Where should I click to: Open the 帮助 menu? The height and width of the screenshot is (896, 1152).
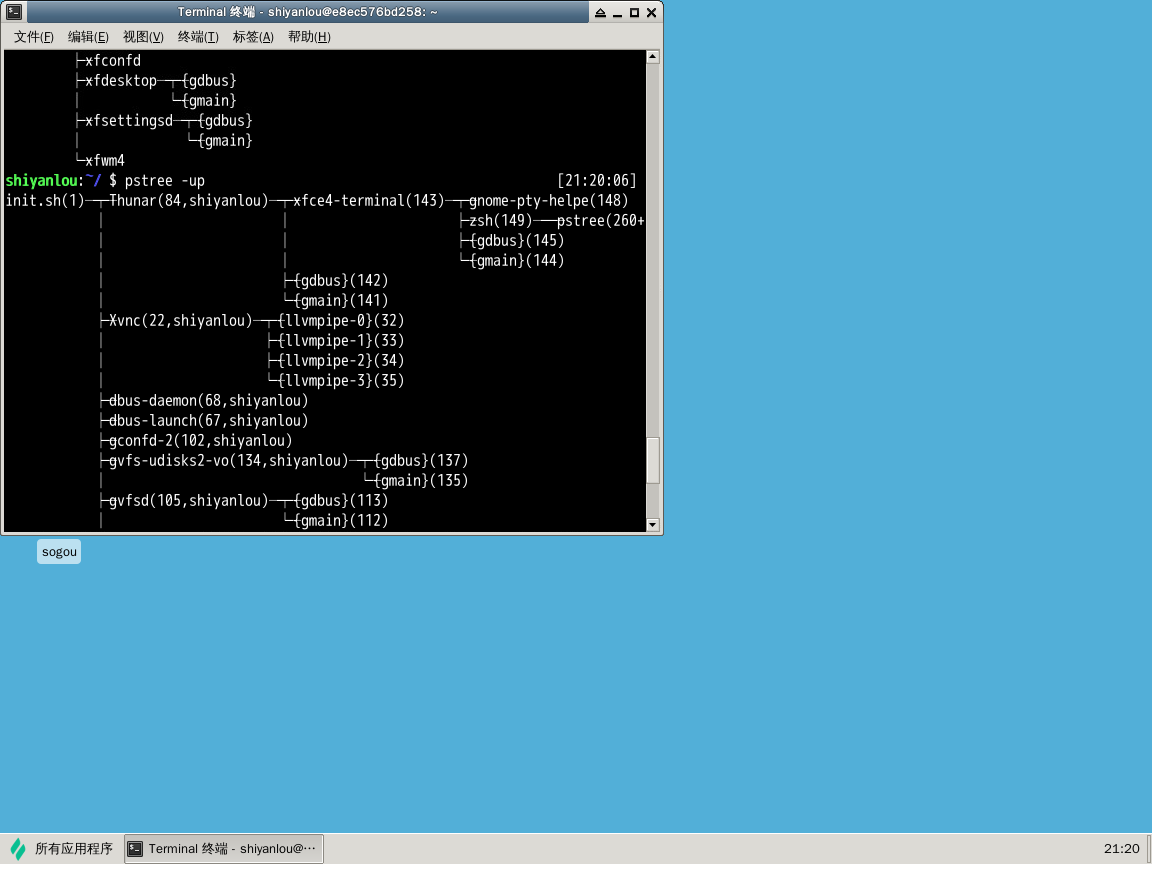pyautogui.click(x=308, y=36)
